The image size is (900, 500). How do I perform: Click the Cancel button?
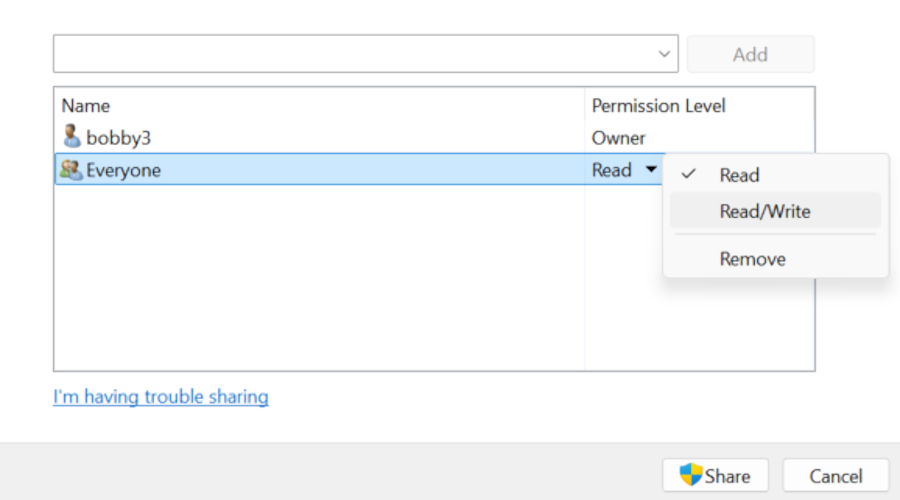point(836,475)
